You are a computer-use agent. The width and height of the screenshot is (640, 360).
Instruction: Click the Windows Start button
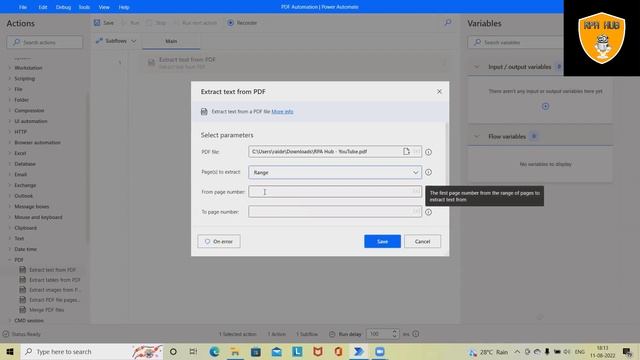(x=10, y=351)
